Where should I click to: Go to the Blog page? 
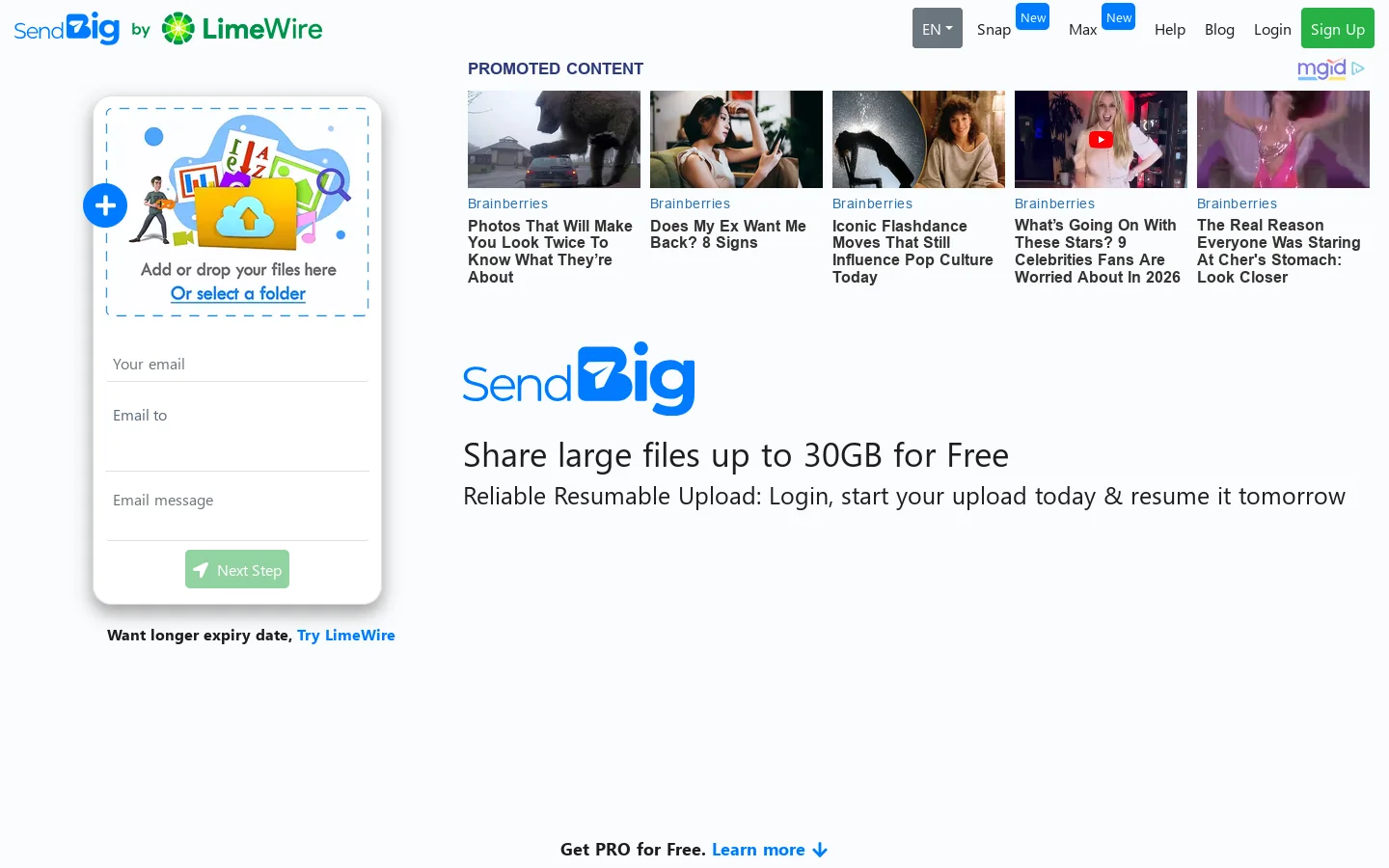[1219, 30]
